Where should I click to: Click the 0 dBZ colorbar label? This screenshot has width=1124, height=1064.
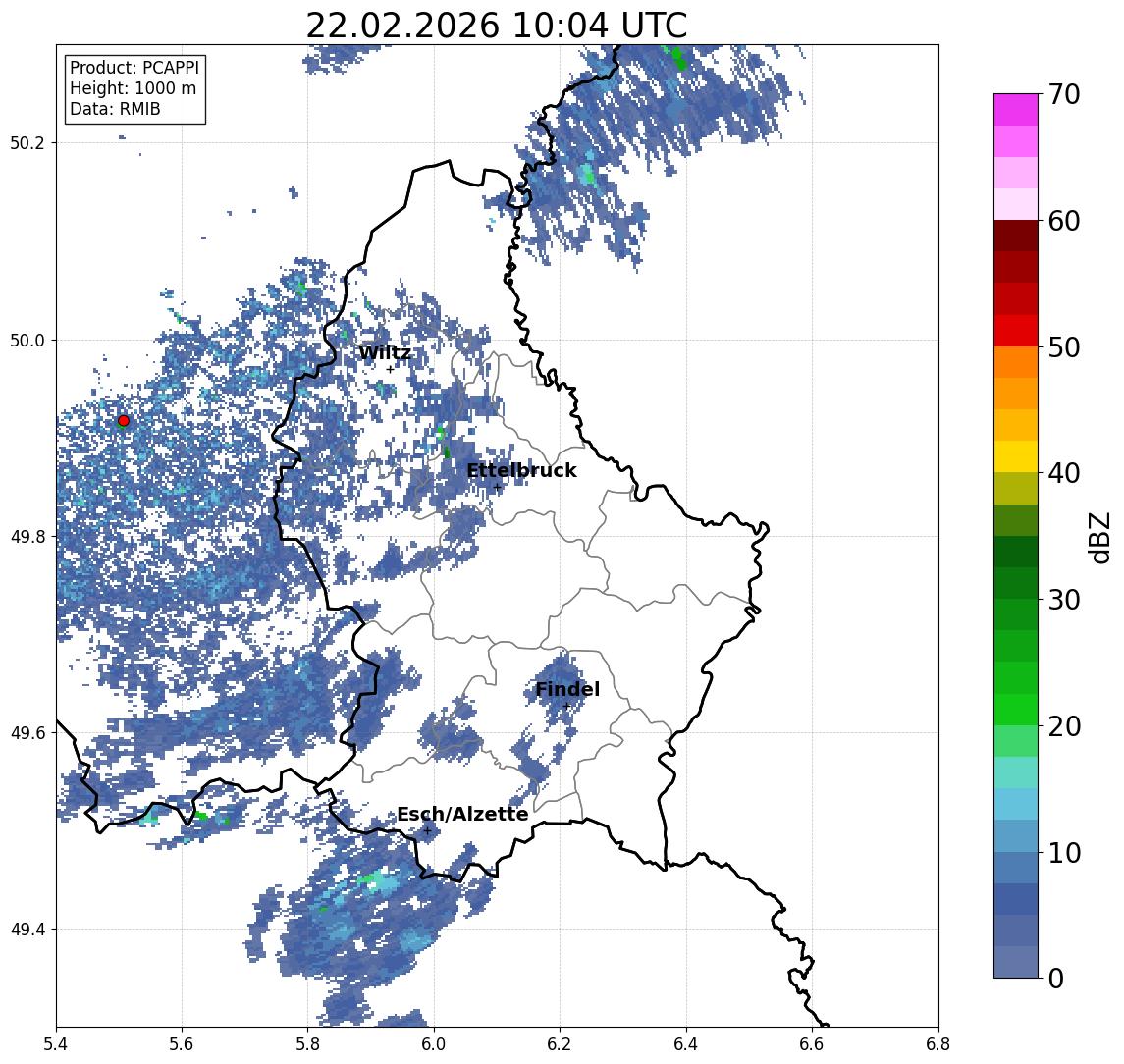[1056, 978]
